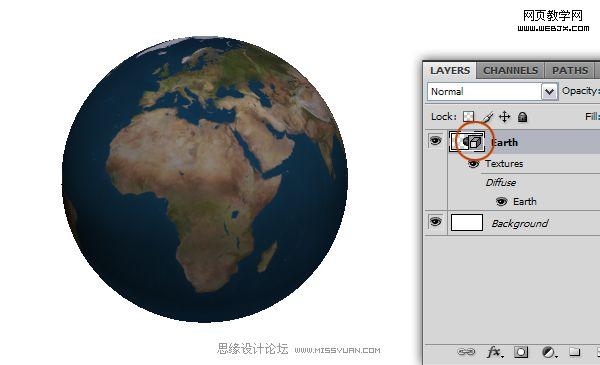Hide the Earth 3D layer

pos(435,141)
